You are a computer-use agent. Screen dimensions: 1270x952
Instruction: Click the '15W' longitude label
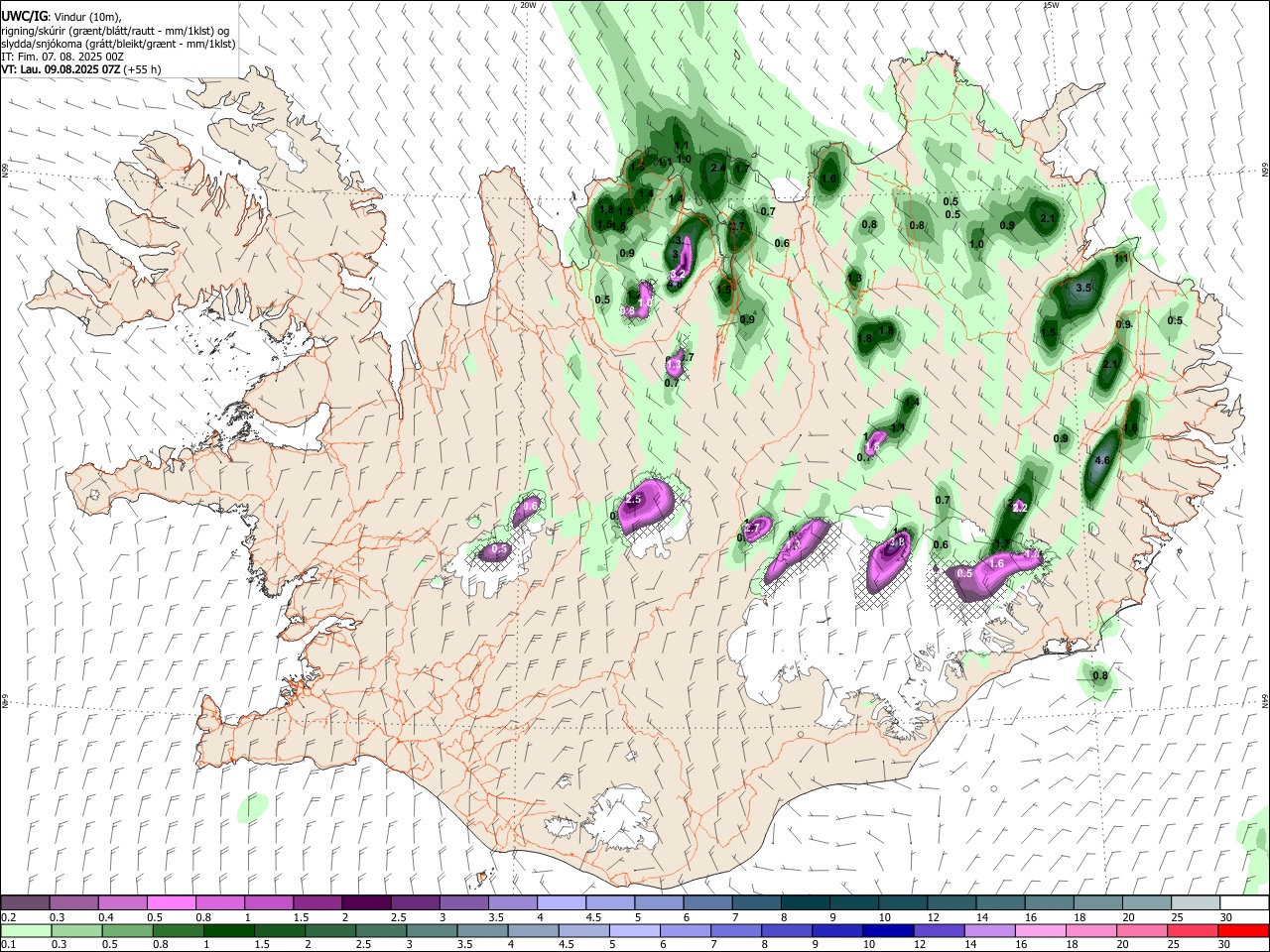(x=1051, y=5)
